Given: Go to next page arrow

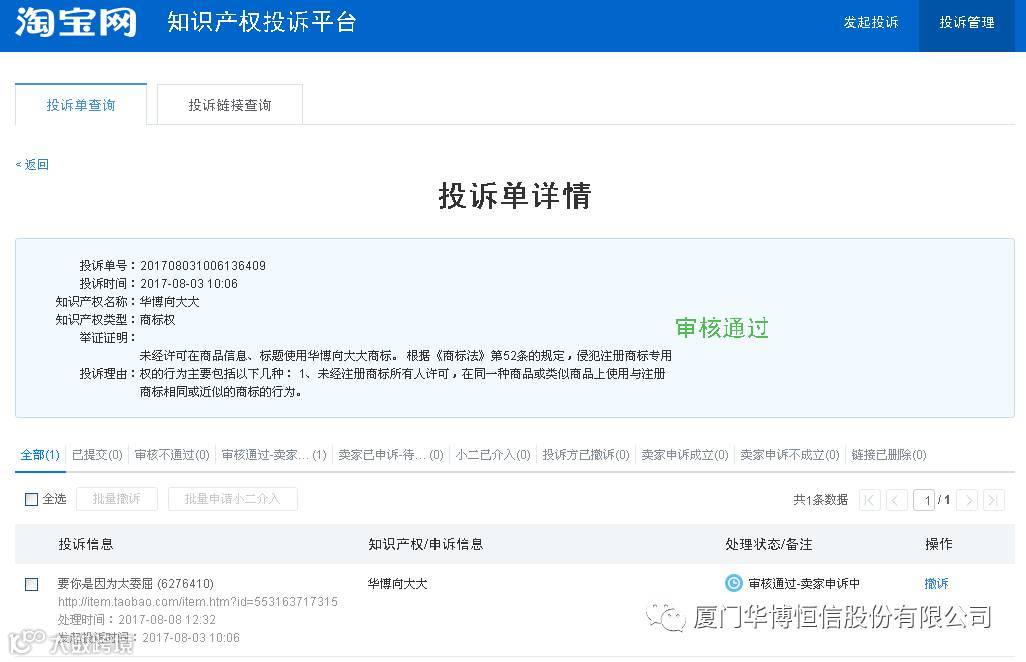Looking at the screenshot, I should [x=968, y=500].
